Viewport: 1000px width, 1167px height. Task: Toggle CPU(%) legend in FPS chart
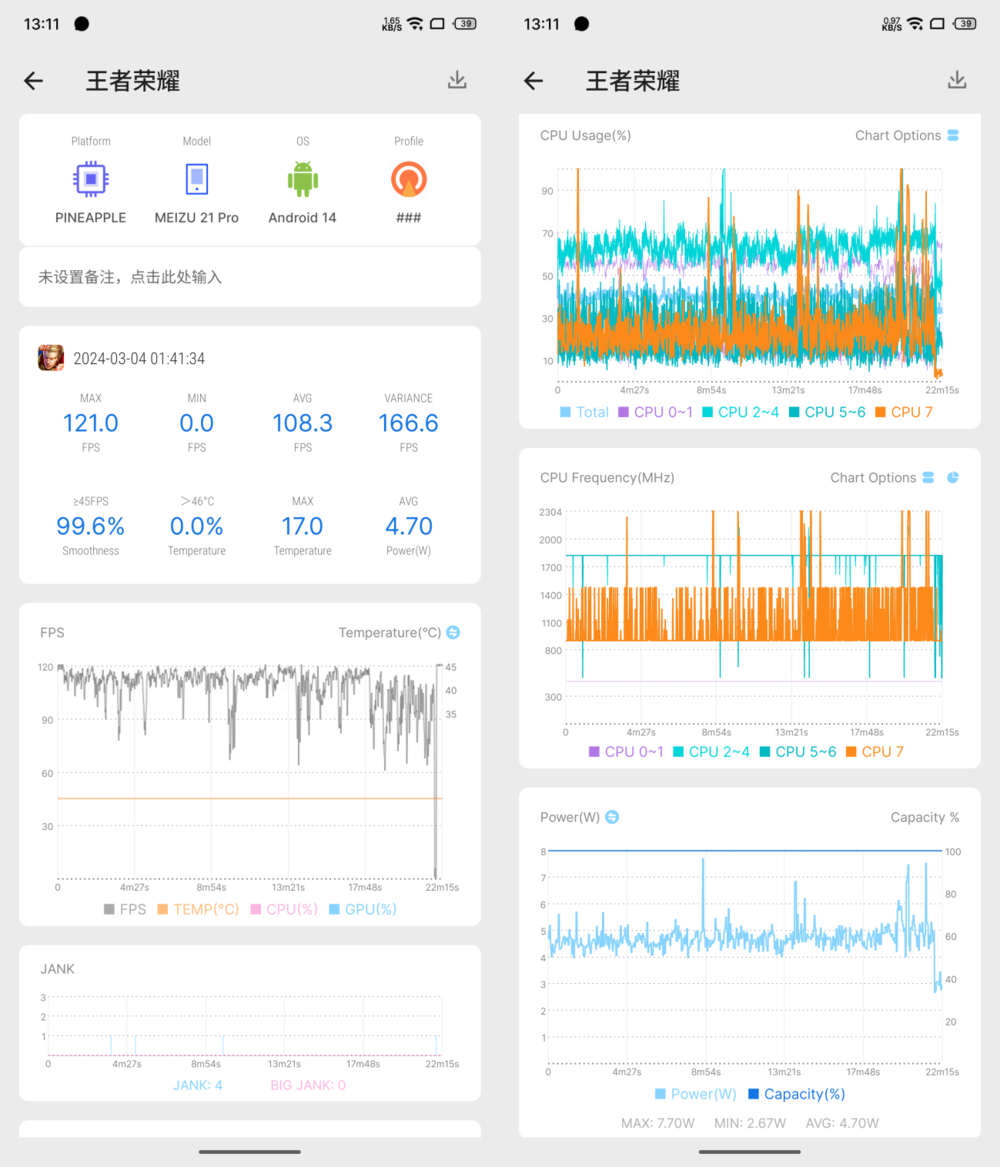(284, 909)
